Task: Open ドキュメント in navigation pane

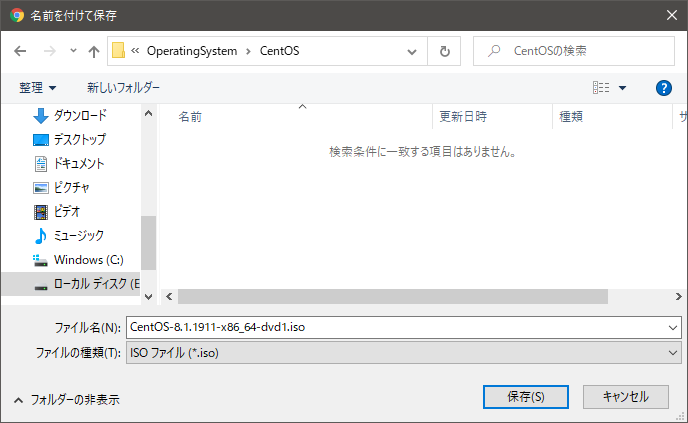Action: click(x=79, y=164)
